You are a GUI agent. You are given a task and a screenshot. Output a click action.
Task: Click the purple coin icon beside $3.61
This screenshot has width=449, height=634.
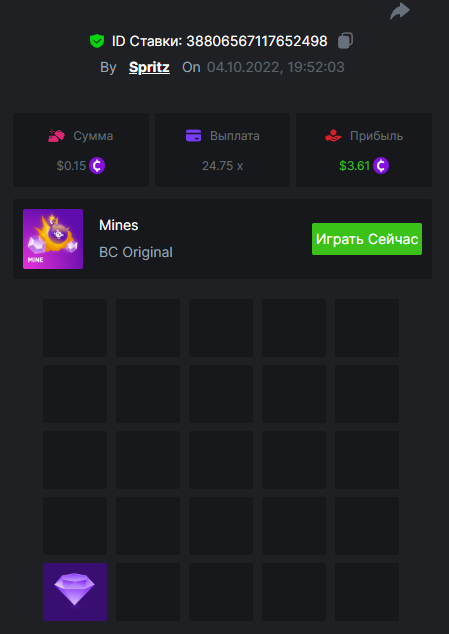point(381,166)
